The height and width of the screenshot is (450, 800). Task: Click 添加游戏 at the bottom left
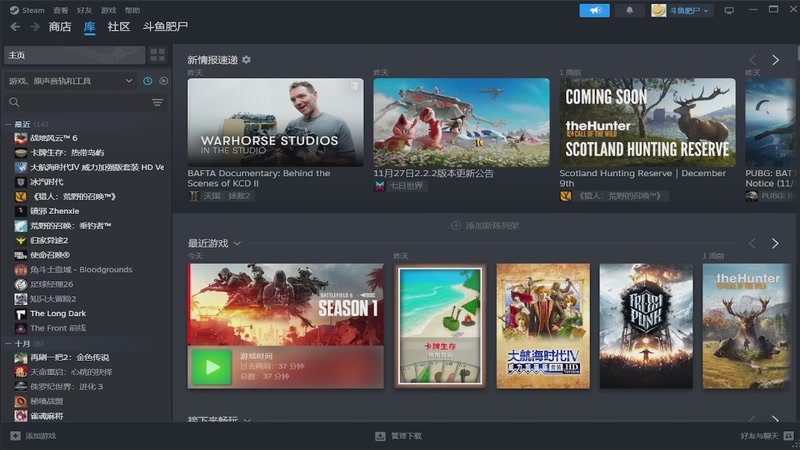click(34, 436)
